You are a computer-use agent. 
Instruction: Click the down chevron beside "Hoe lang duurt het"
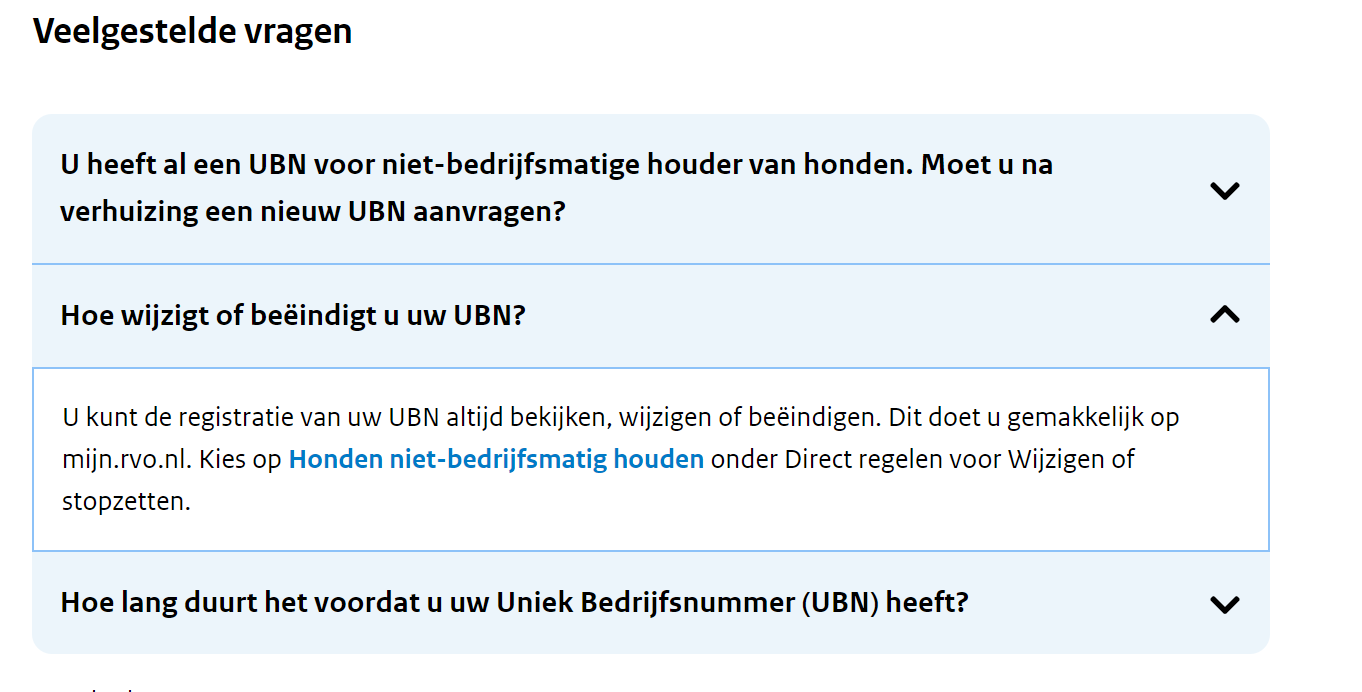(1224, 604)
